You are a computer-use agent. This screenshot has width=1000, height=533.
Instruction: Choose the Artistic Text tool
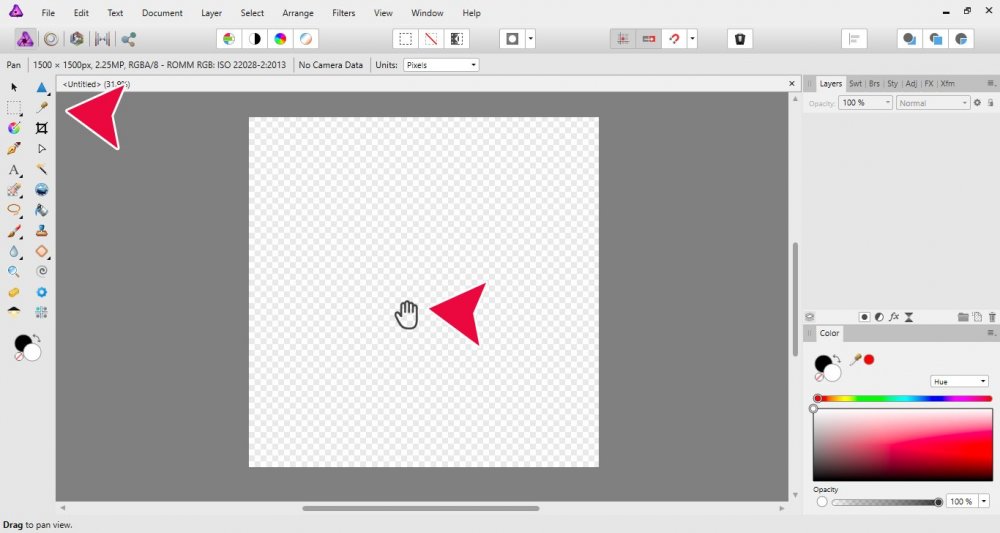[14, 170]
